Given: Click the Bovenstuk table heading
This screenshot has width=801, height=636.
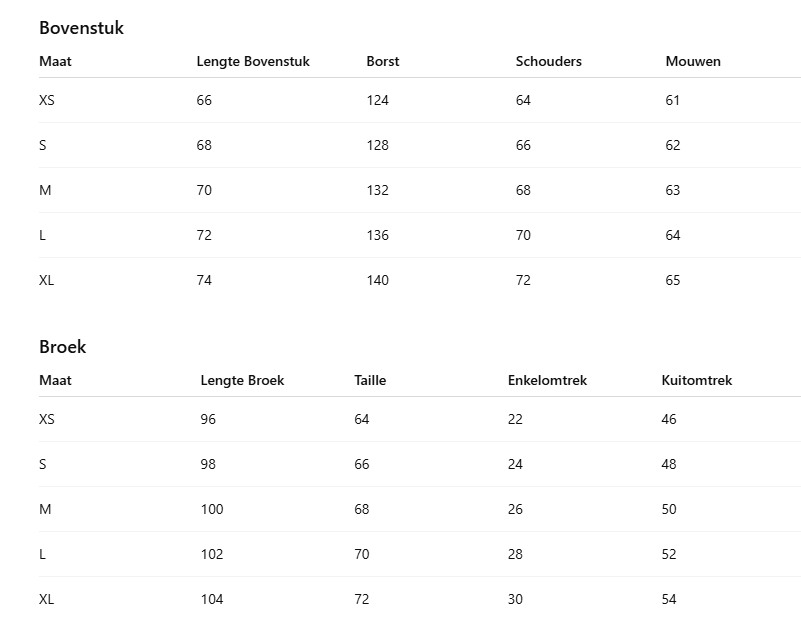Looking at the screenshot, I should 81,28.
